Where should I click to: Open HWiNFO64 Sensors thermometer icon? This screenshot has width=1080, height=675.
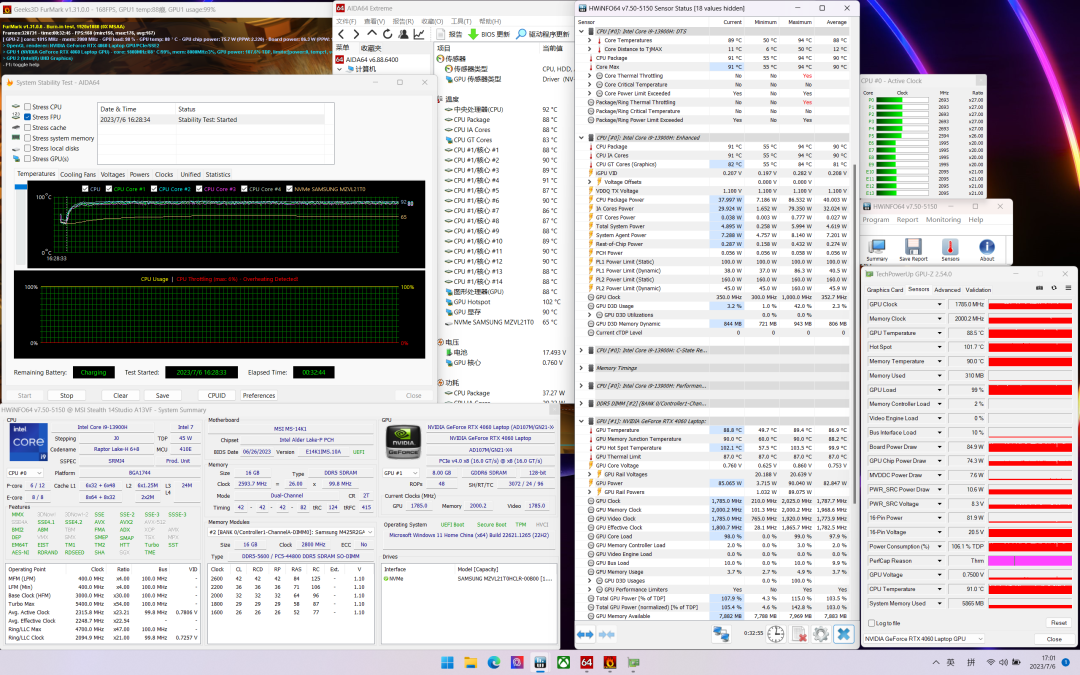click(x=950, y=245)
